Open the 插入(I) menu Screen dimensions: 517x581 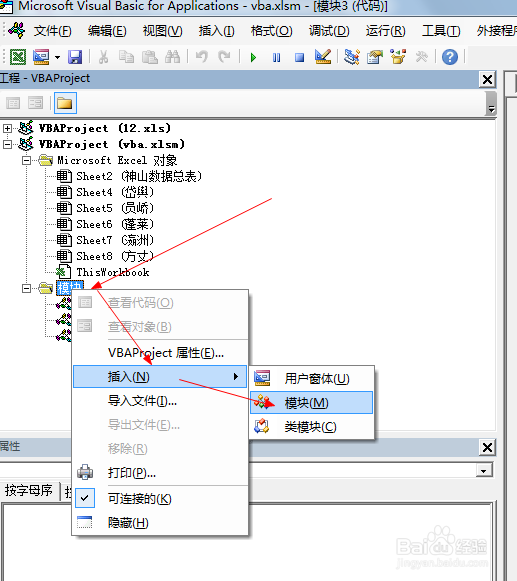point(216,31)
